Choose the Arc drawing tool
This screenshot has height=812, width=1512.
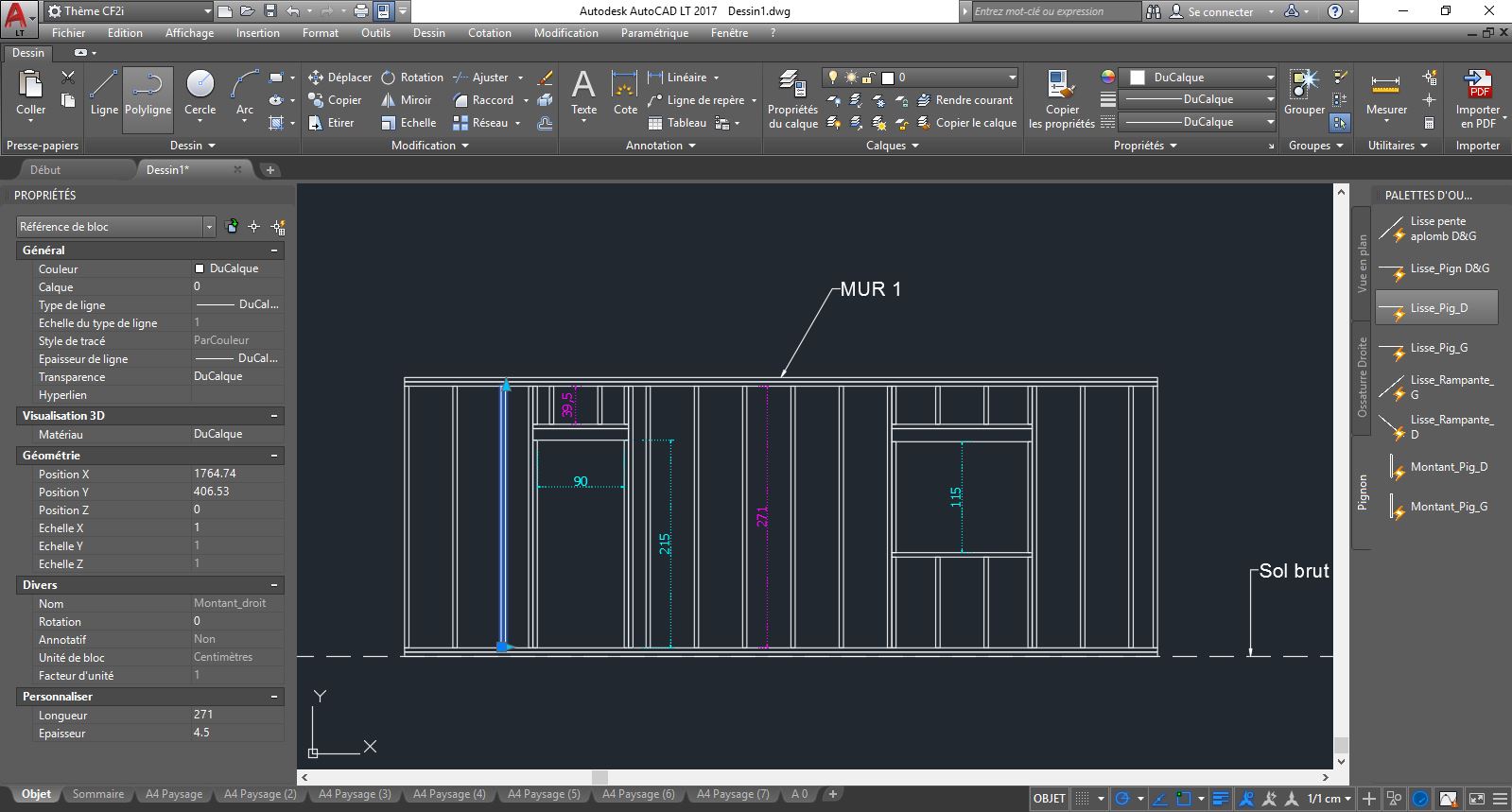pyautogui.click(x=245, y=94)
